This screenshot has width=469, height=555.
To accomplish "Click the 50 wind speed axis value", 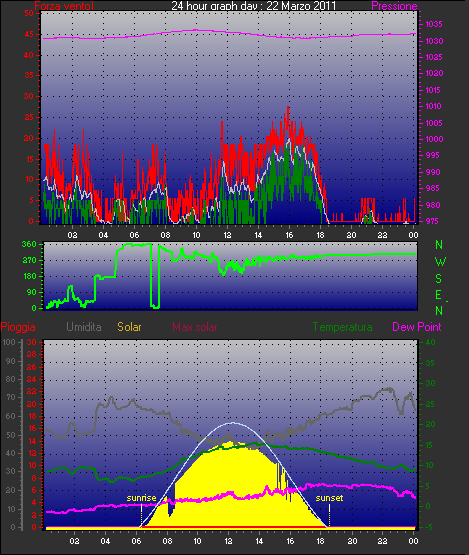I will tap(29, 13).
